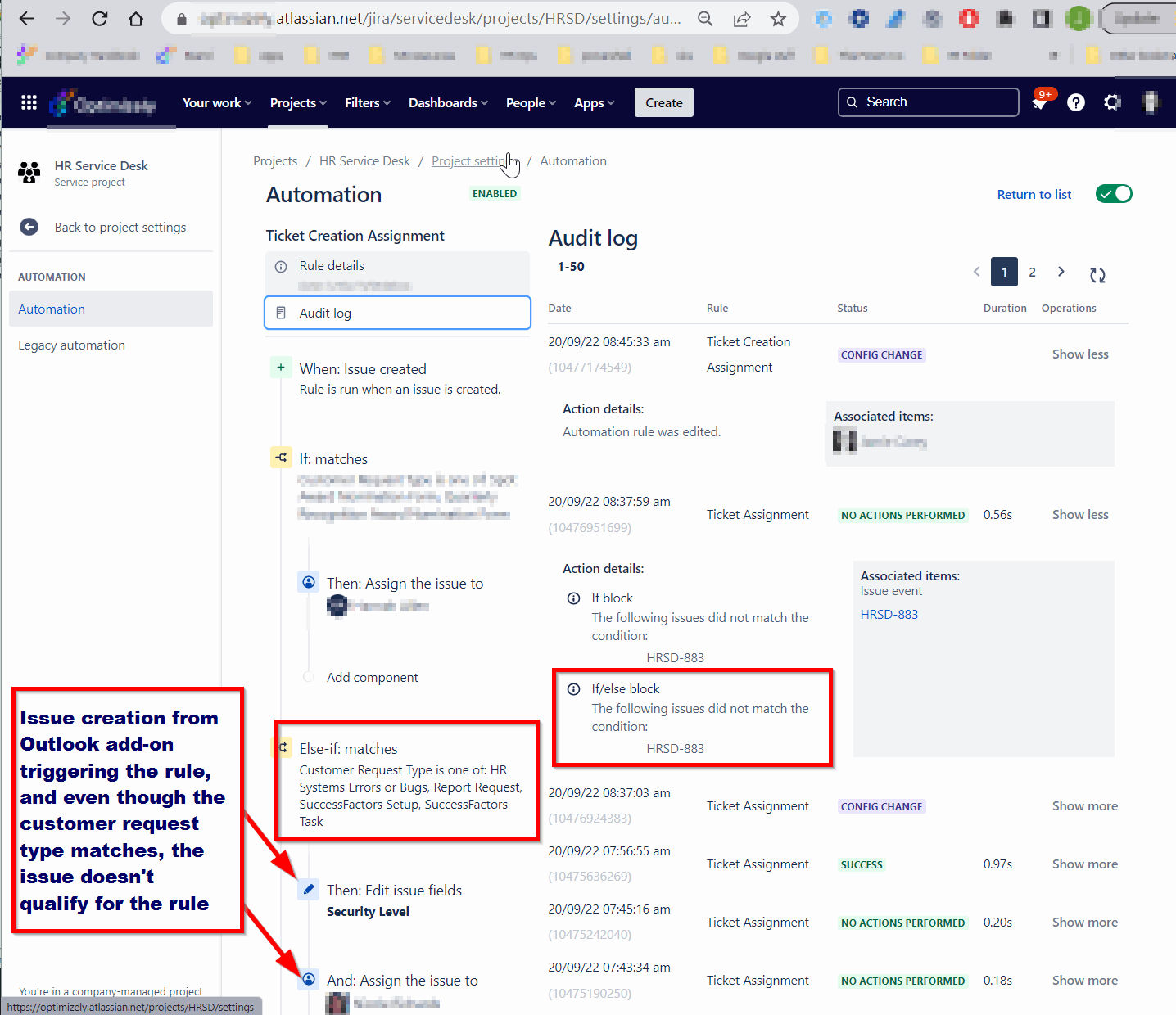Screen dimensions: 1176x1015
Task: Open the HRSD-883 issue link
Action: pos(889,614)
